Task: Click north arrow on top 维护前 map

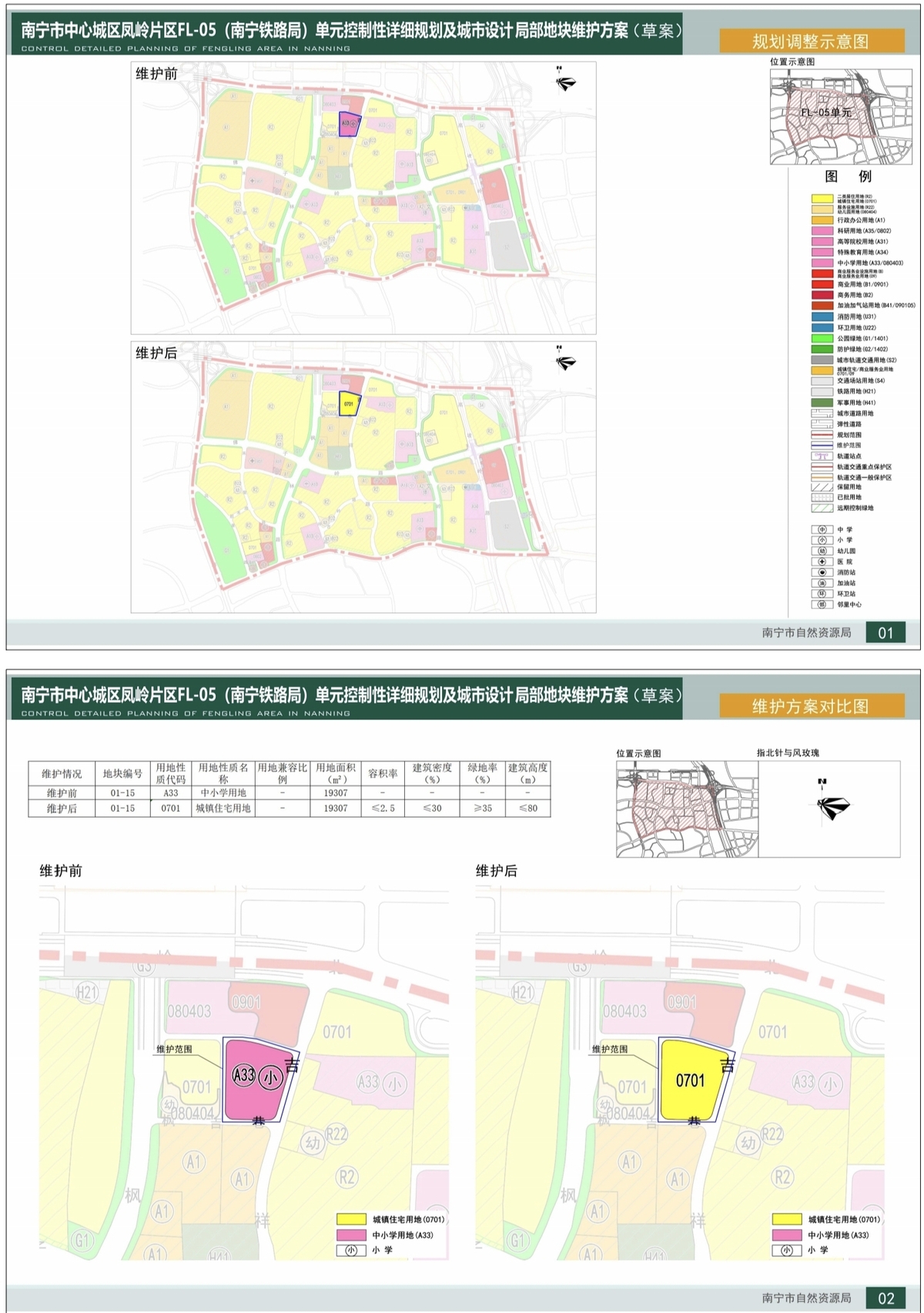Action: (x=565, y=82)
